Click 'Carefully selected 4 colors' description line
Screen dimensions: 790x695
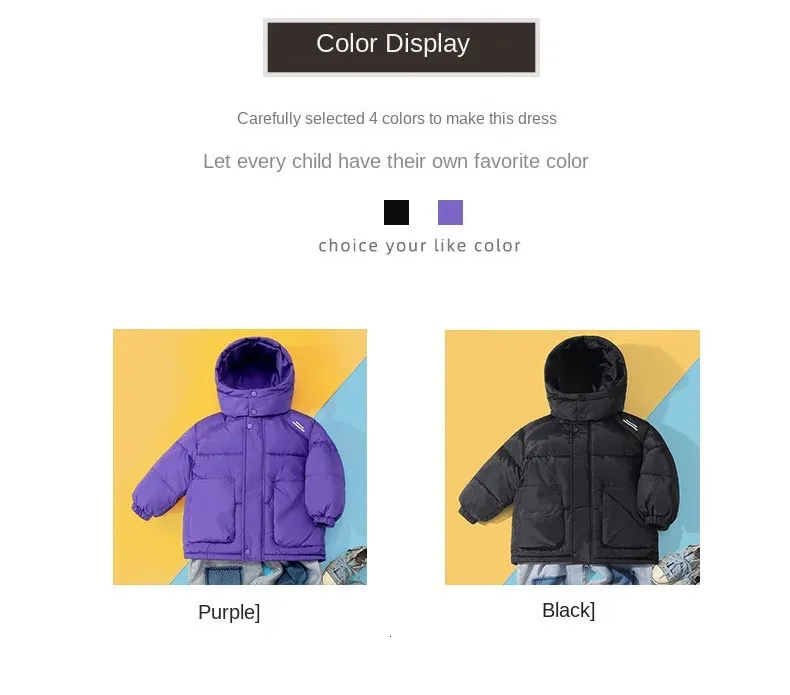click(397, 118)
